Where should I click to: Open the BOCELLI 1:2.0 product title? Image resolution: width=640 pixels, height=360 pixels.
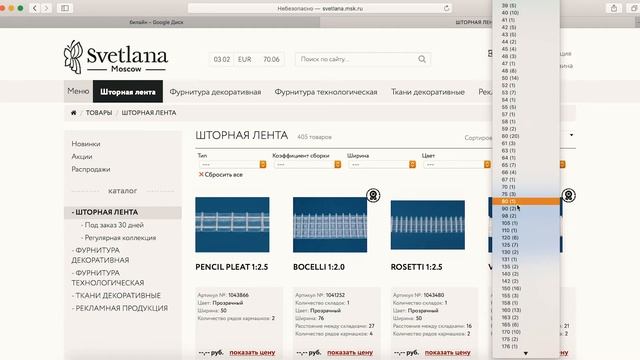[x=319, y=267]
